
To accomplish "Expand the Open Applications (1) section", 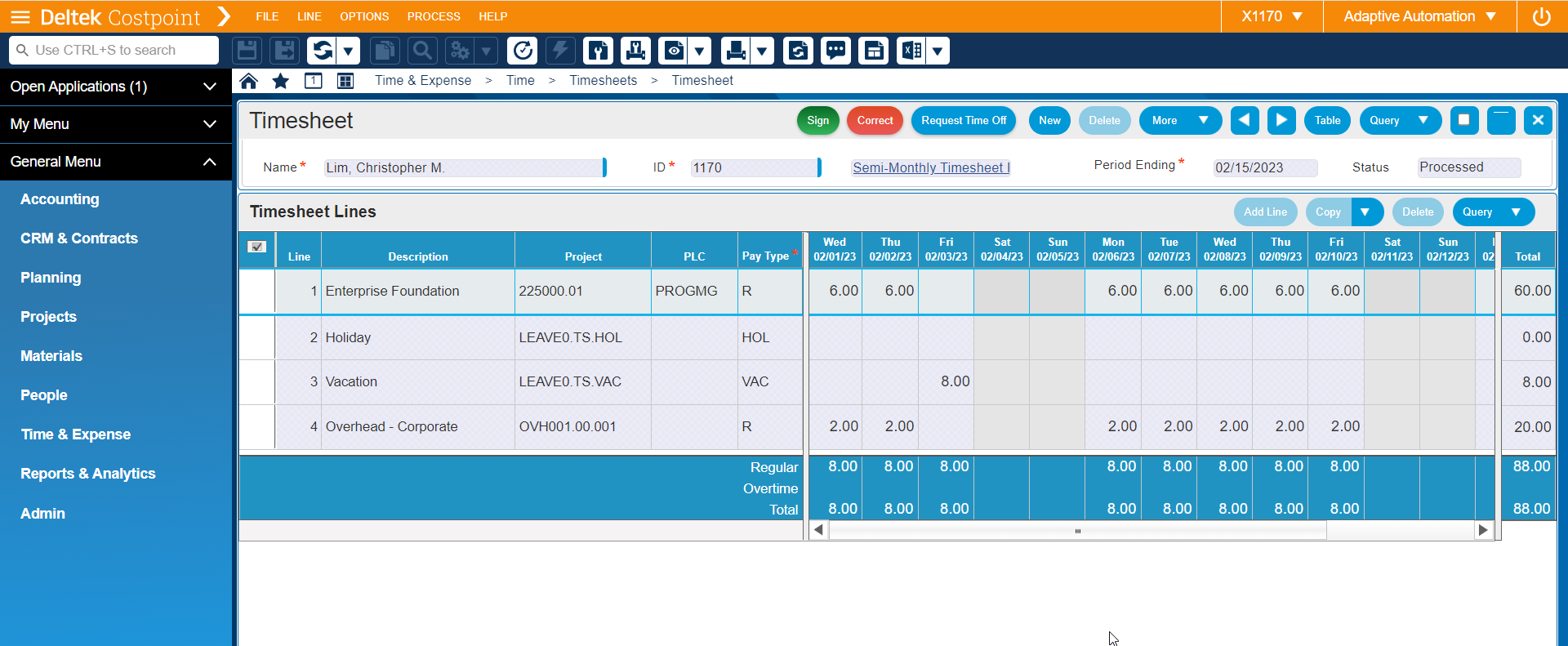I will pyautogui.click(x=116, y=87).
